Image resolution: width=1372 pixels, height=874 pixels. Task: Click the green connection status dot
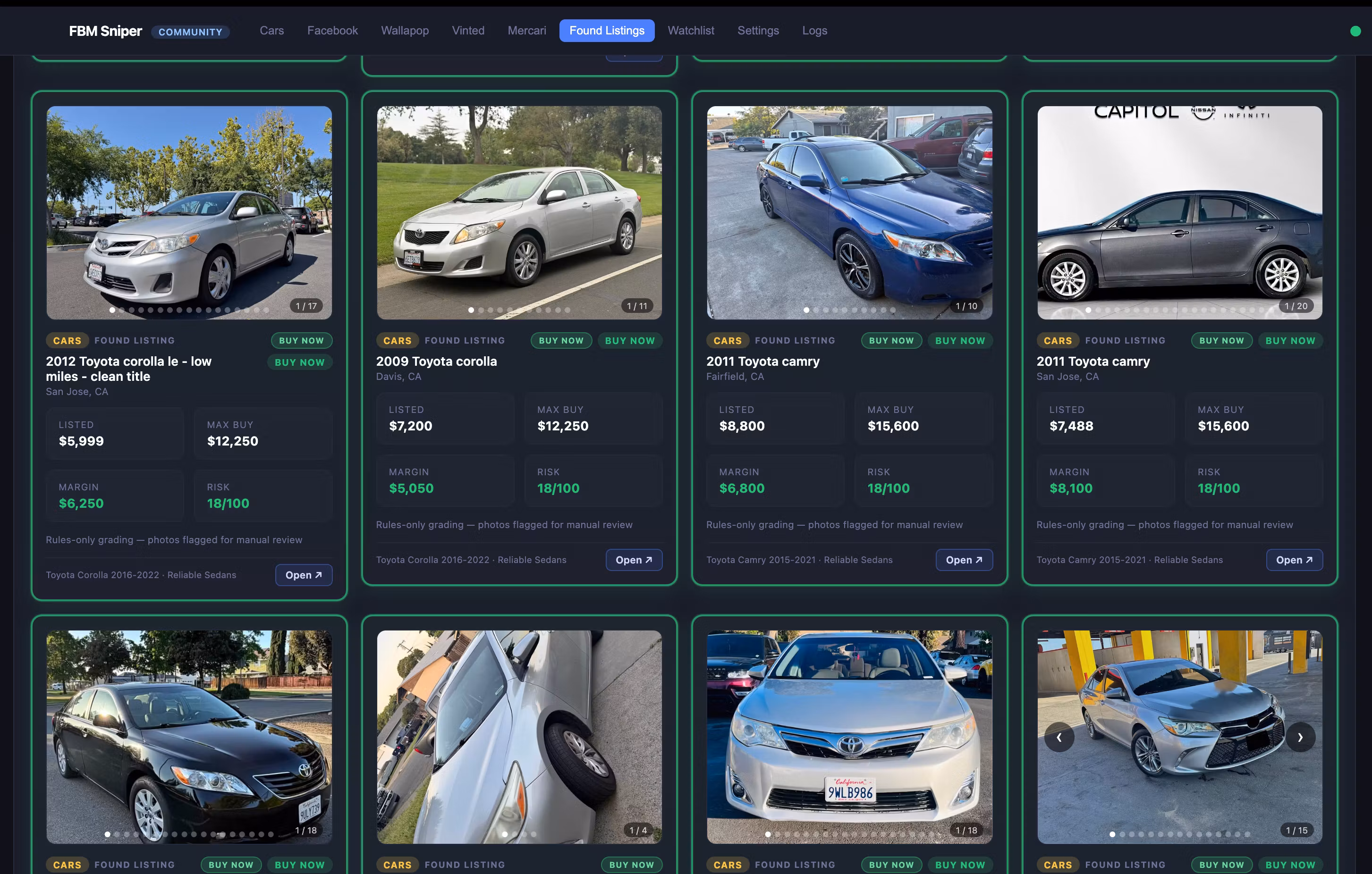1355,31
